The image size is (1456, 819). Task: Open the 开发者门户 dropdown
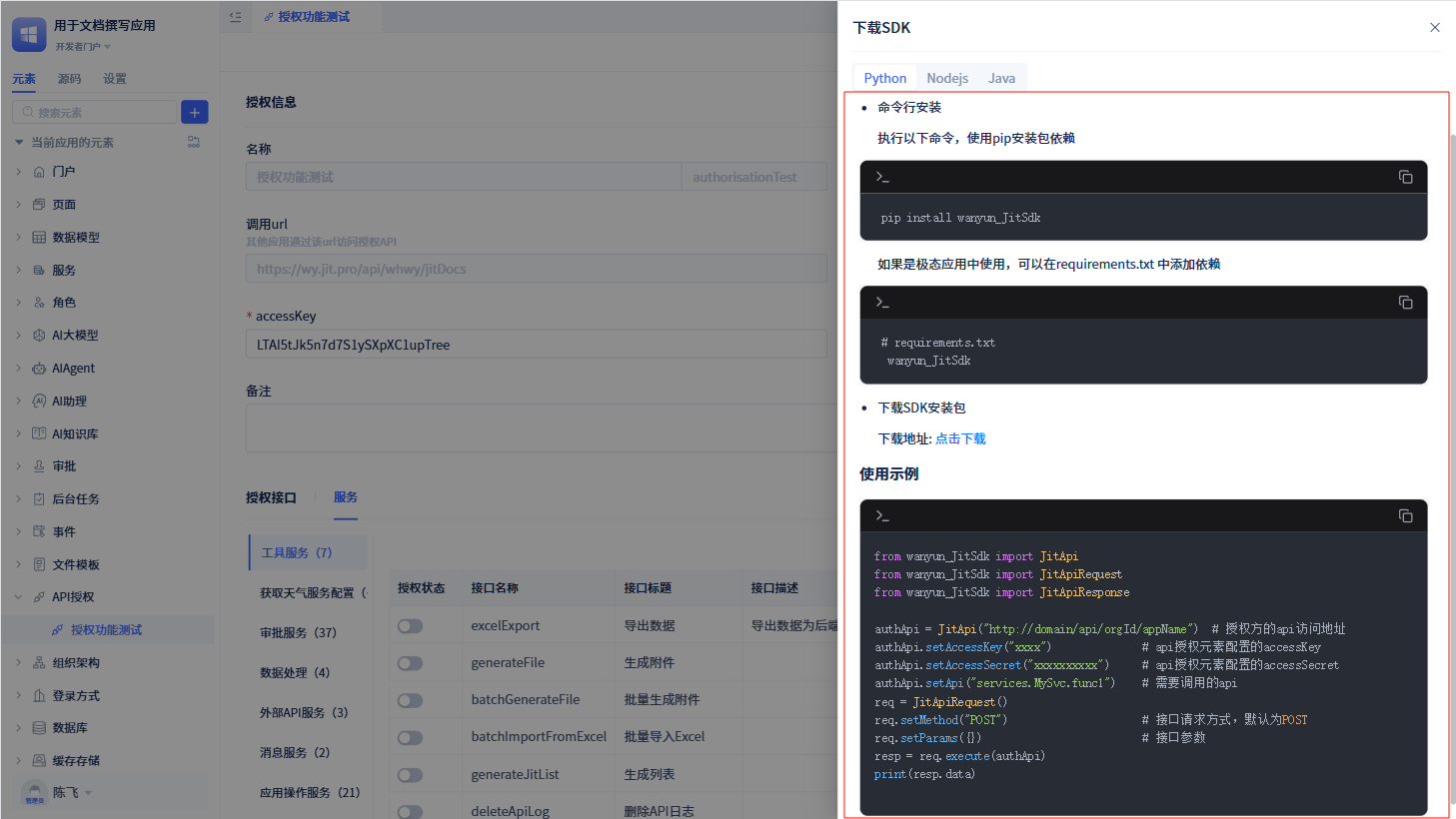pos(83,47)
